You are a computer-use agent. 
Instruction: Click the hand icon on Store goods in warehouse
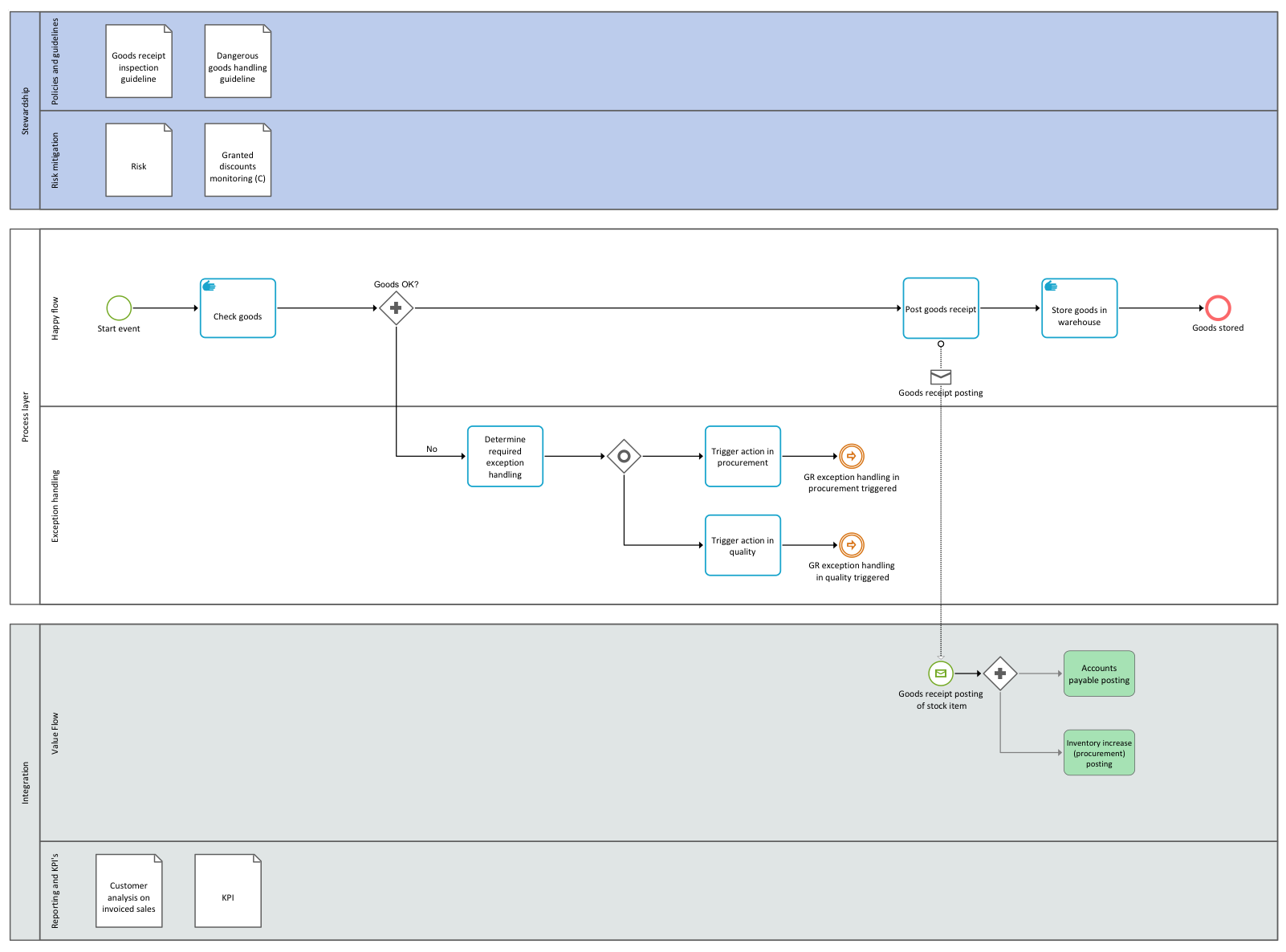[1051, 286]
